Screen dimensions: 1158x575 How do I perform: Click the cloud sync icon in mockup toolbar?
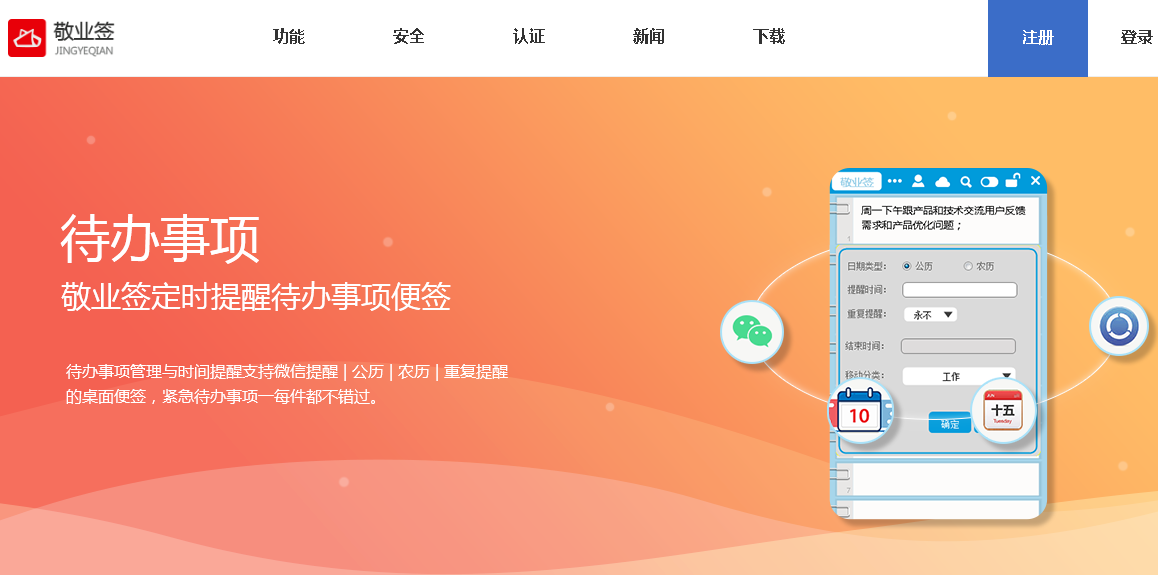942,182
